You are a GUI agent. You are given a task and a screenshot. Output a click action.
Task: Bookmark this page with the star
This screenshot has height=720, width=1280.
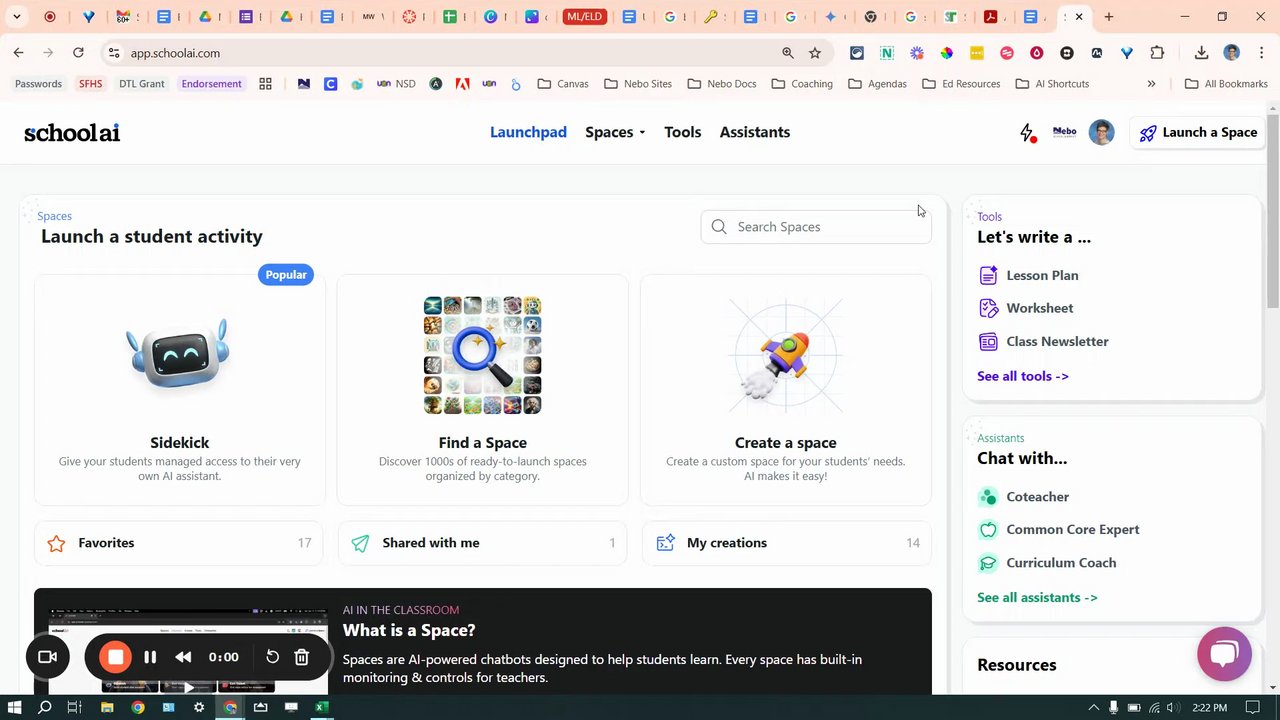click(x=815, y=53)
